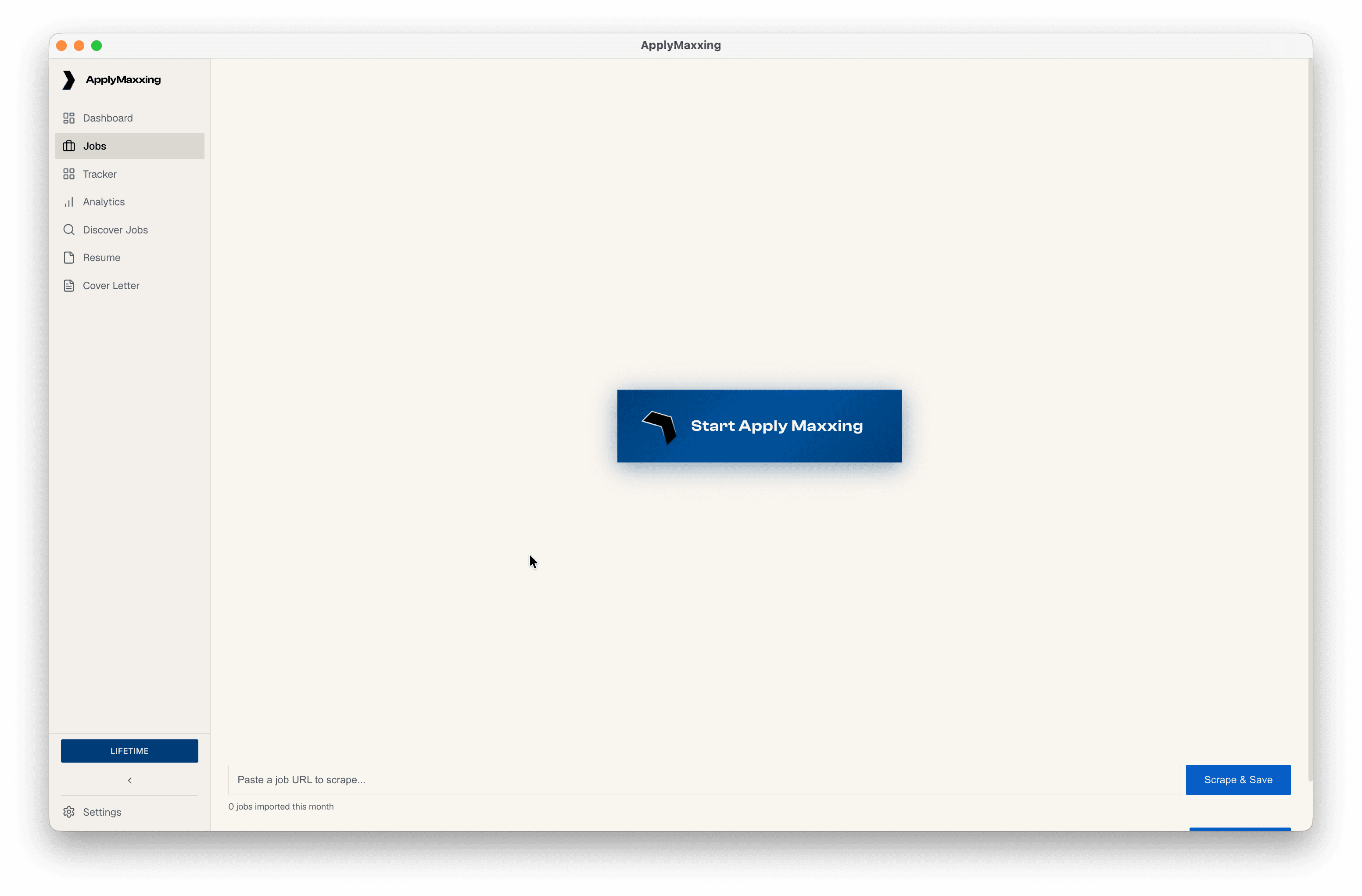Click the Analytics bar chart icon

coord(69,202)
